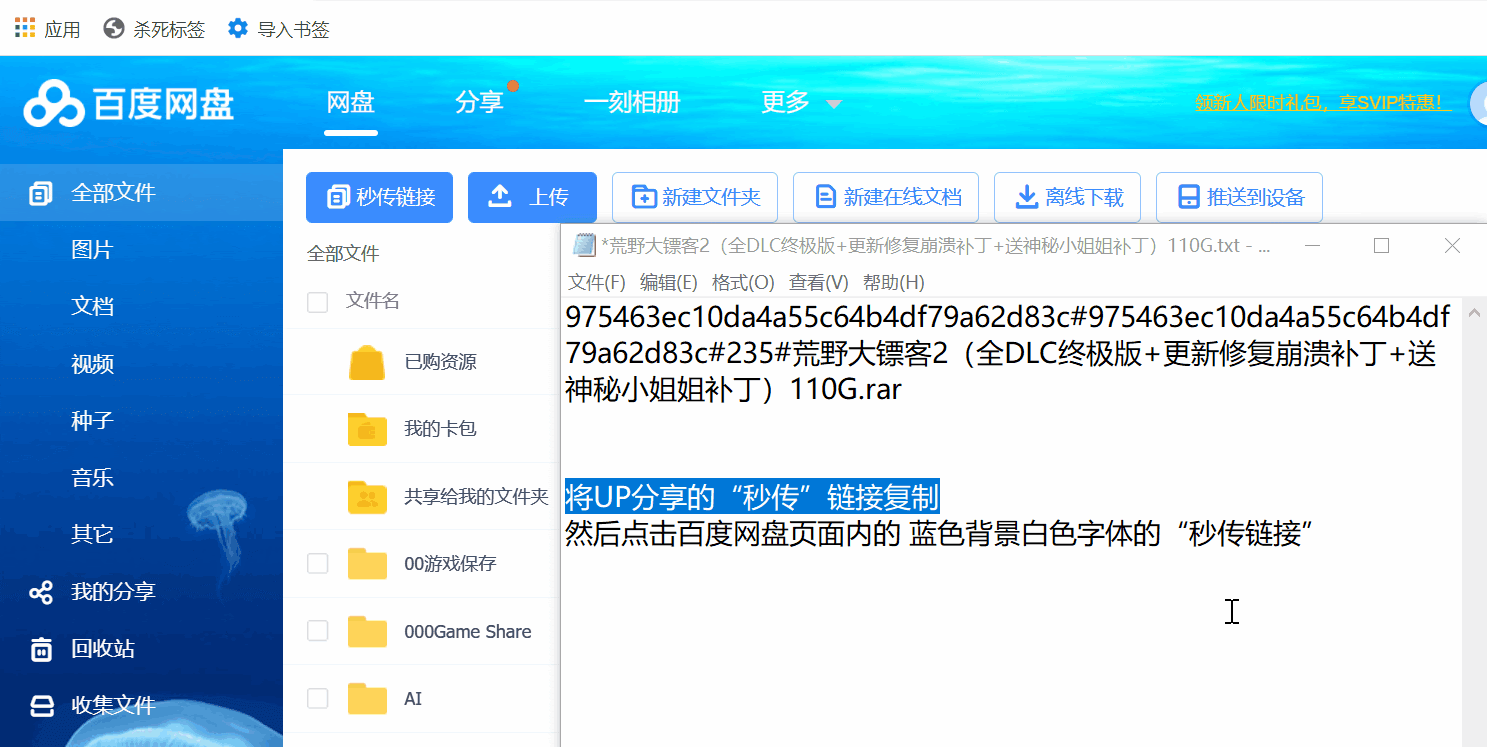This screenshot has width=1487, height=747.
Task: Open the 已购资源 shopping bag folder icon
Action: (367, 362)
